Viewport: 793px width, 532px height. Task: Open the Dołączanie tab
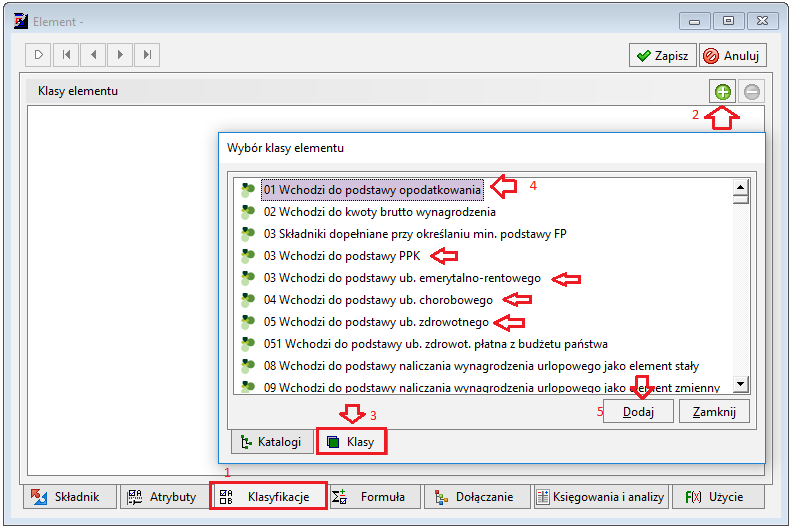(477, 497)
